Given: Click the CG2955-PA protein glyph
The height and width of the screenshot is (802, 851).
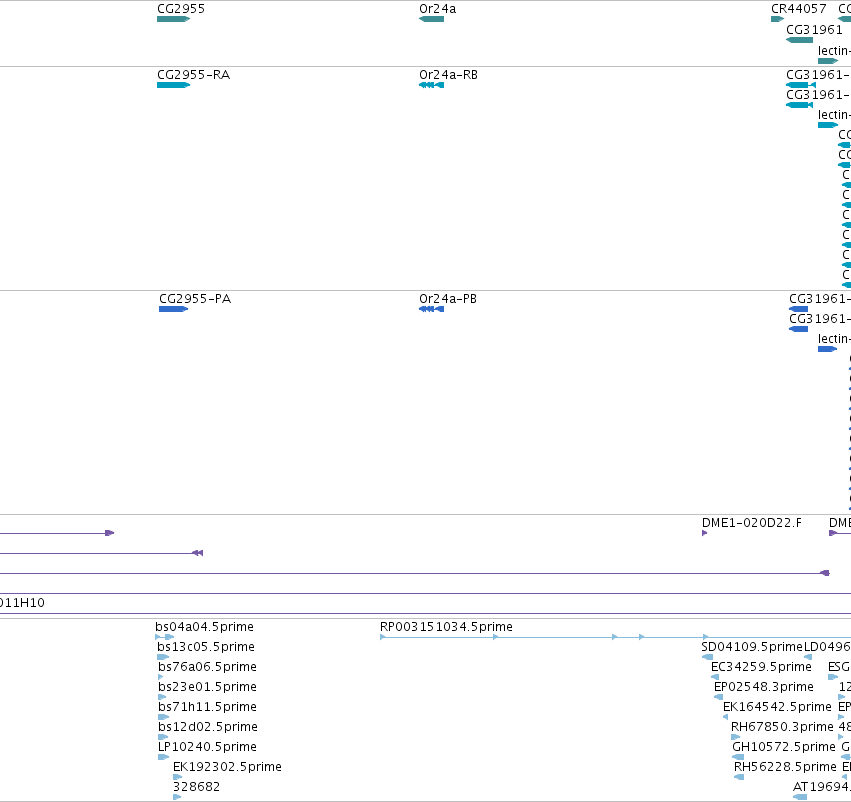Looking at the screenshot, I should (174, 309).
